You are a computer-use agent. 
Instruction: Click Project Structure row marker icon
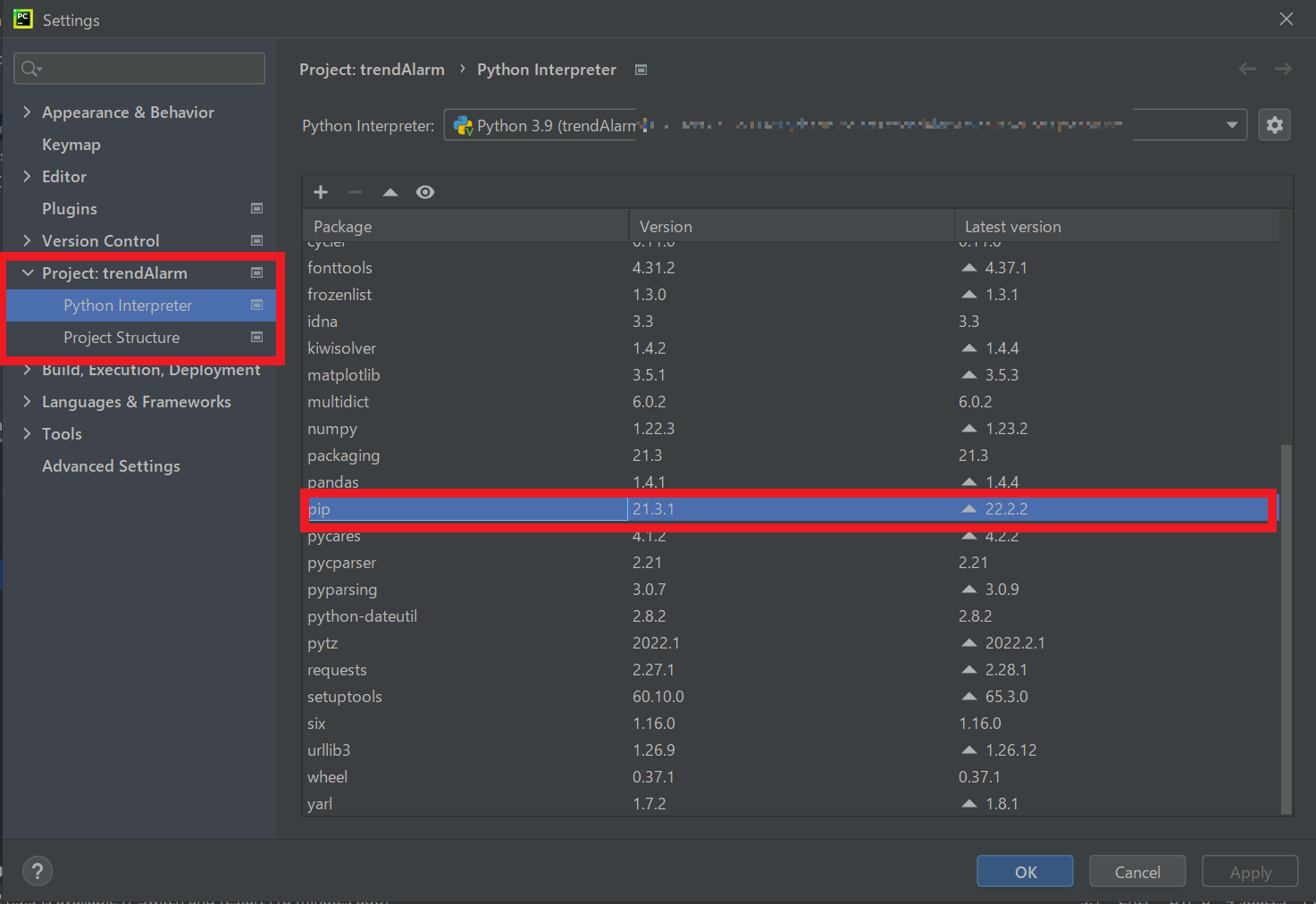pyautogui.click(x=257, y=337)
